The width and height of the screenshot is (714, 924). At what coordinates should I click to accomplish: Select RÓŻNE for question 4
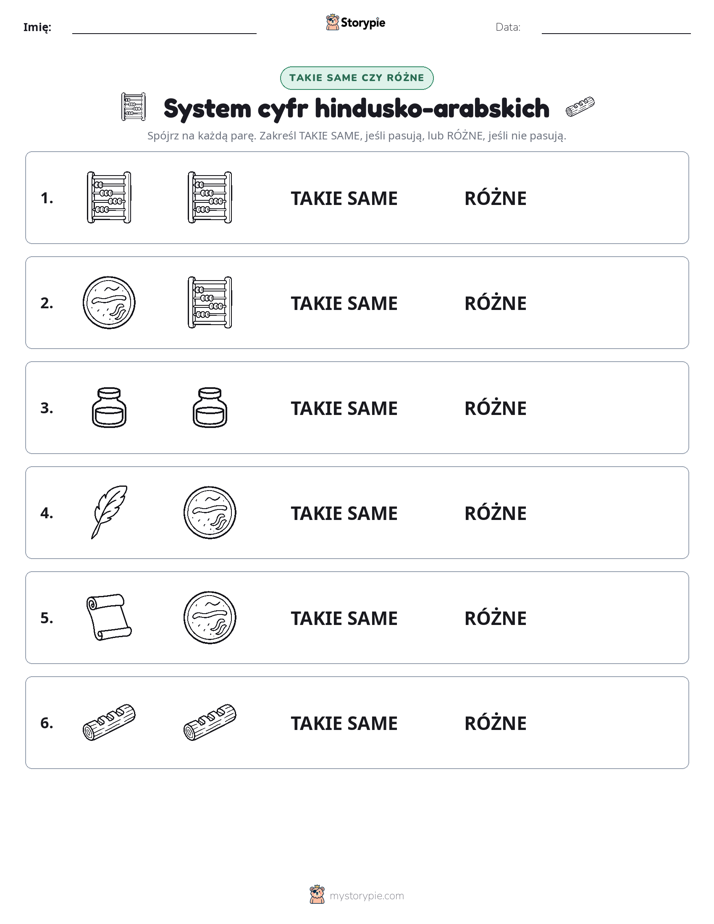pyautogui.click(x=495, y=513)
